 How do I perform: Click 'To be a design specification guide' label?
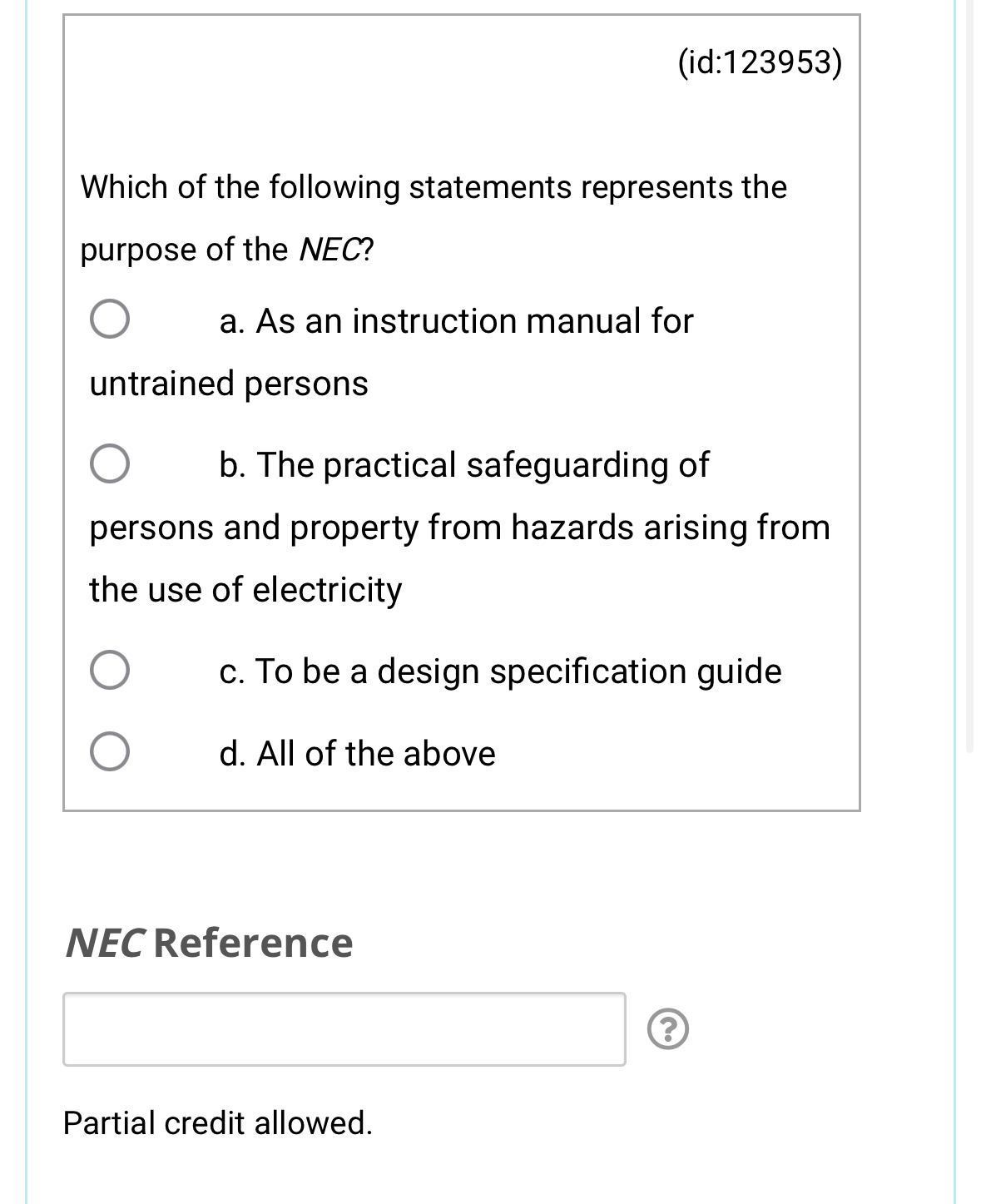coord(500,671)
